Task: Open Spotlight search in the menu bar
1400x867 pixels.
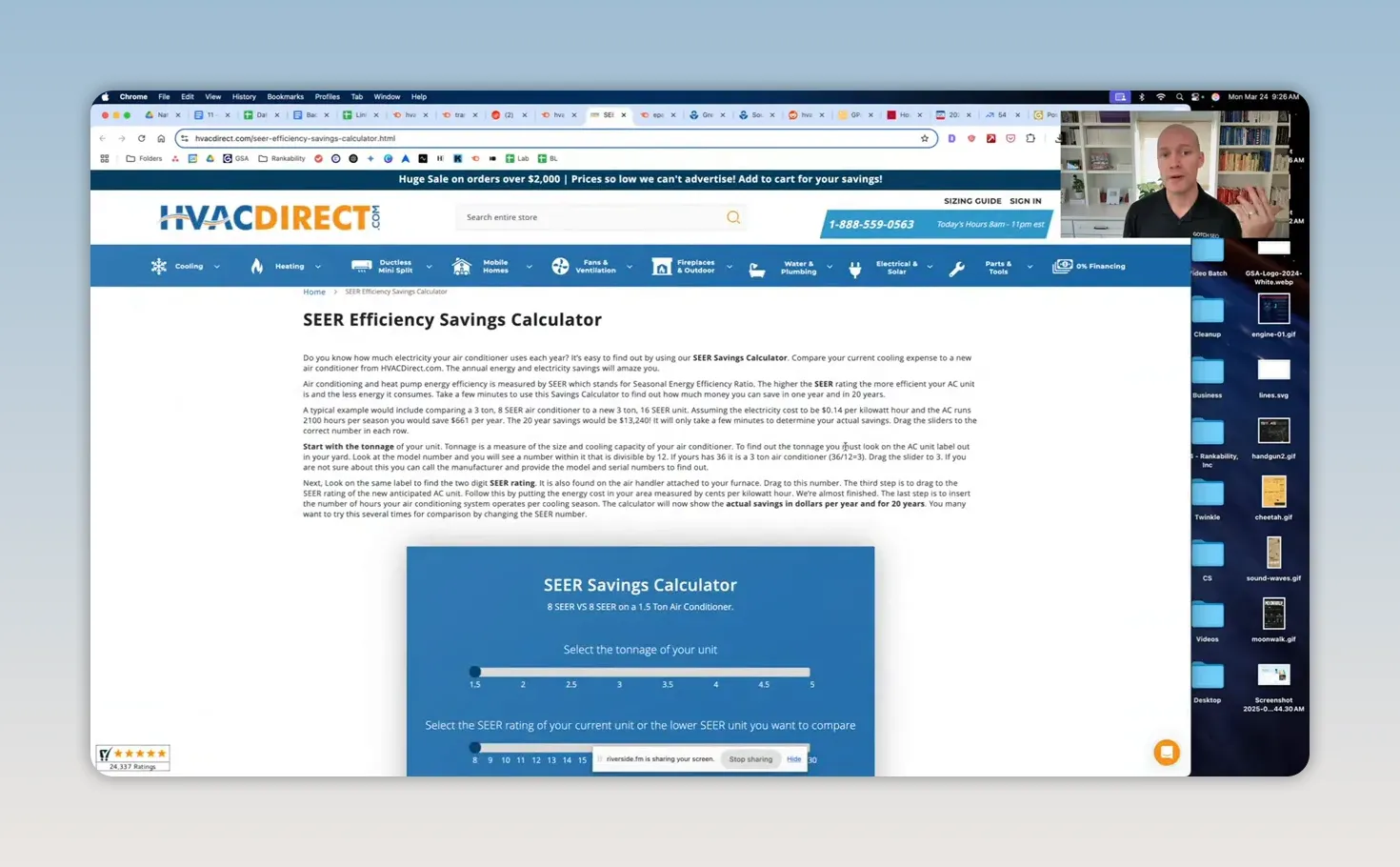Action: pyautogui.click(x=1179, y=97)
